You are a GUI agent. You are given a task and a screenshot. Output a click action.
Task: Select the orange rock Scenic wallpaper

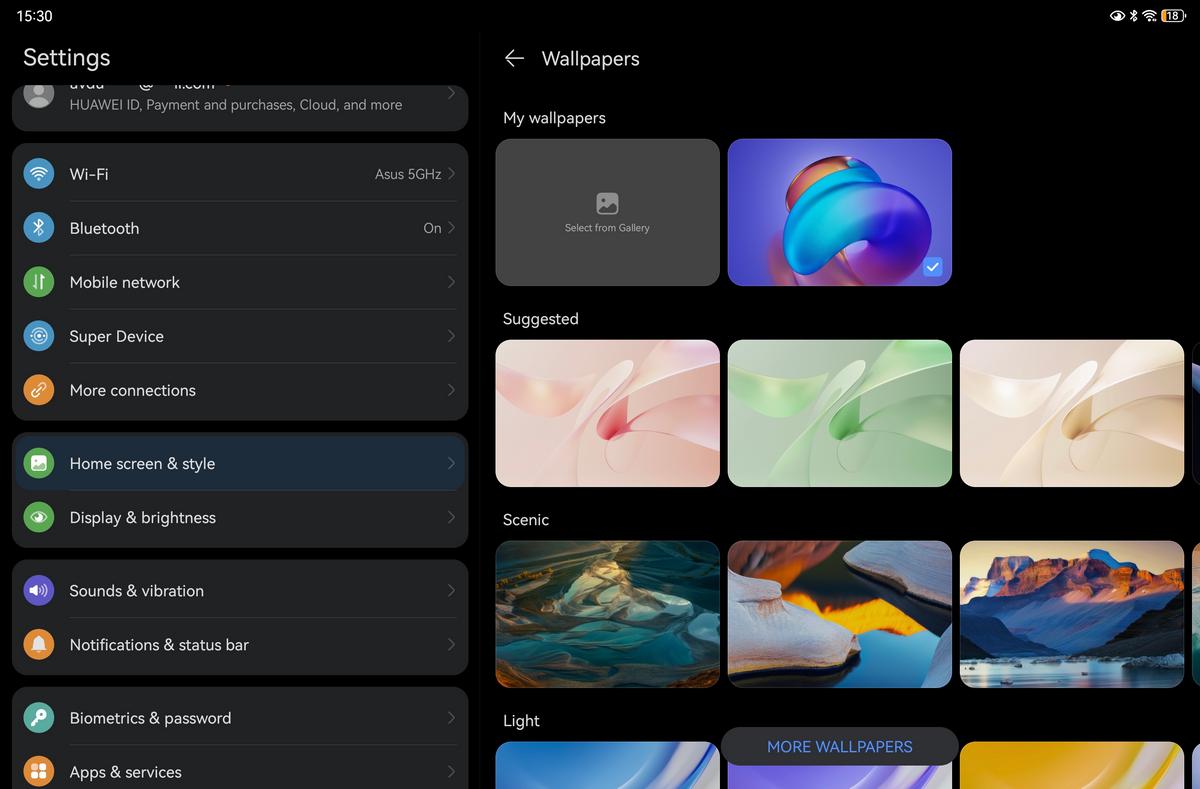tap(840, 615)
